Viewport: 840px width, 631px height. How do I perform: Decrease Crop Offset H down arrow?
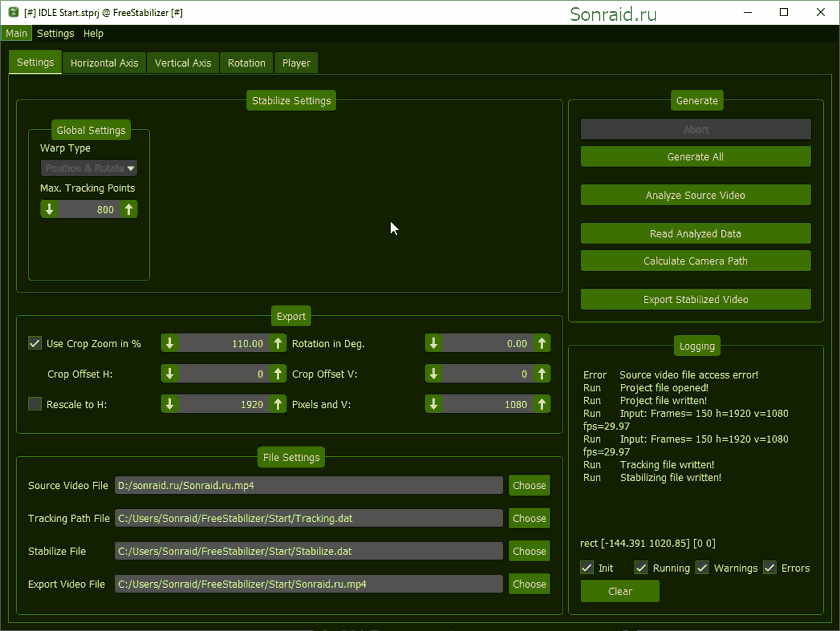click(170, 374)
